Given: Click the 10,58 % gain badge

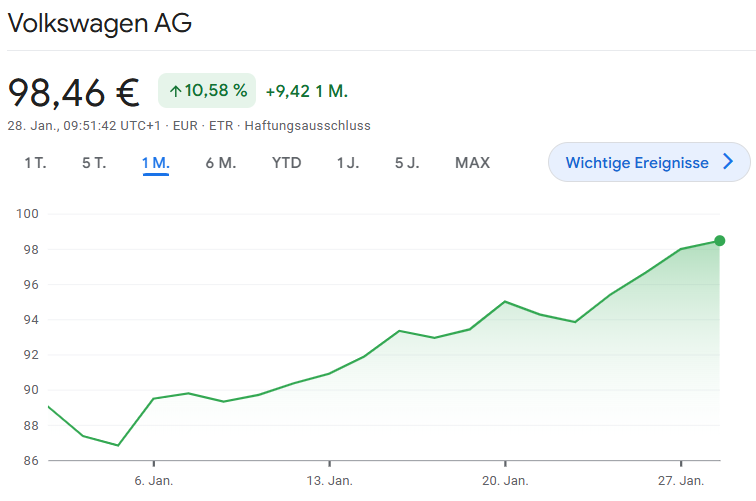Looking at the screenshot, I should [x=207, y=91].
